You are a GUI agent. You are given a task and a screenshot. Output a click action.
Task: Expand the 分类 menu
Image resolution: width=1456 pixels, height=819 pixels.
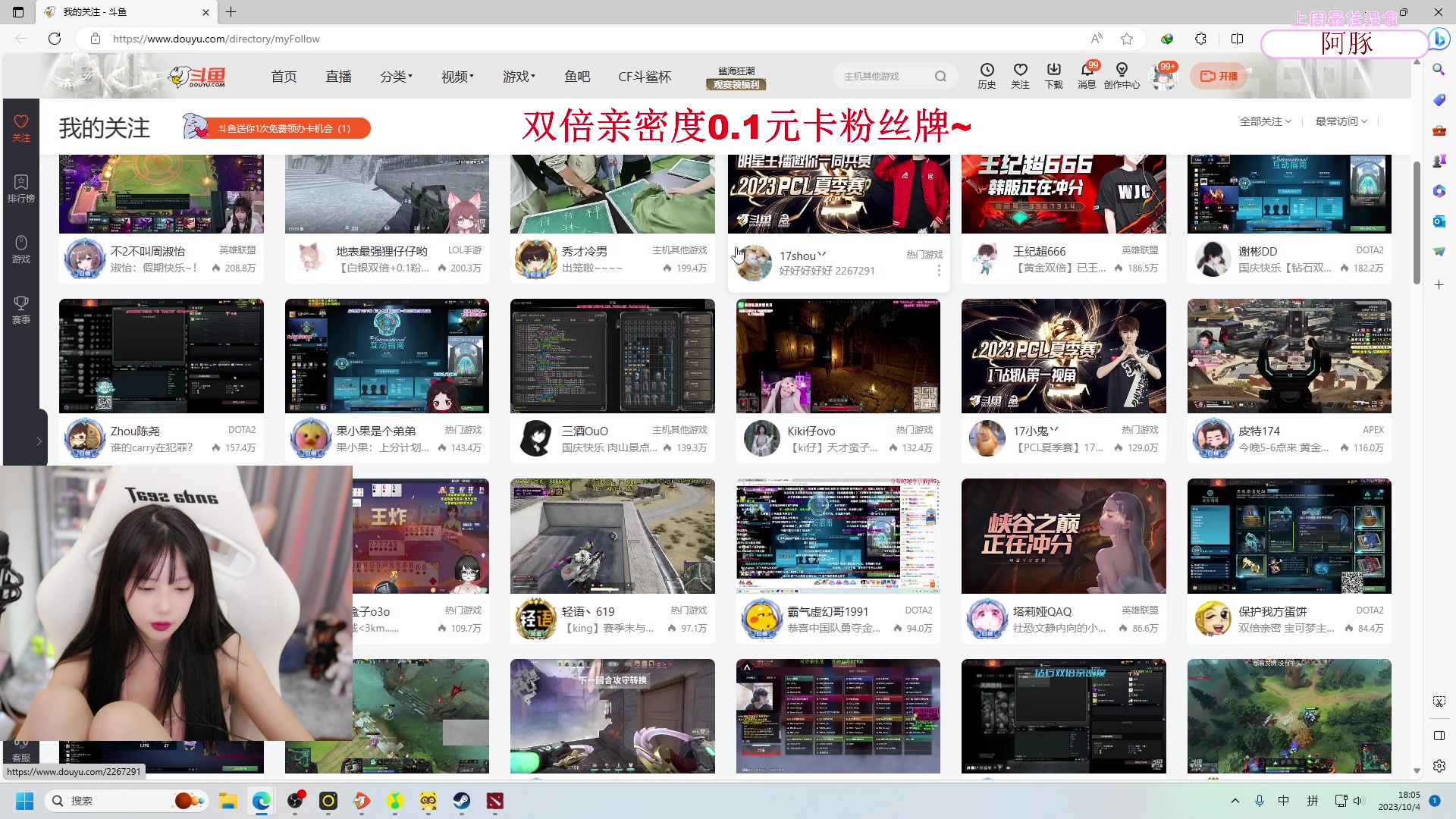click(x=396, y=77)
